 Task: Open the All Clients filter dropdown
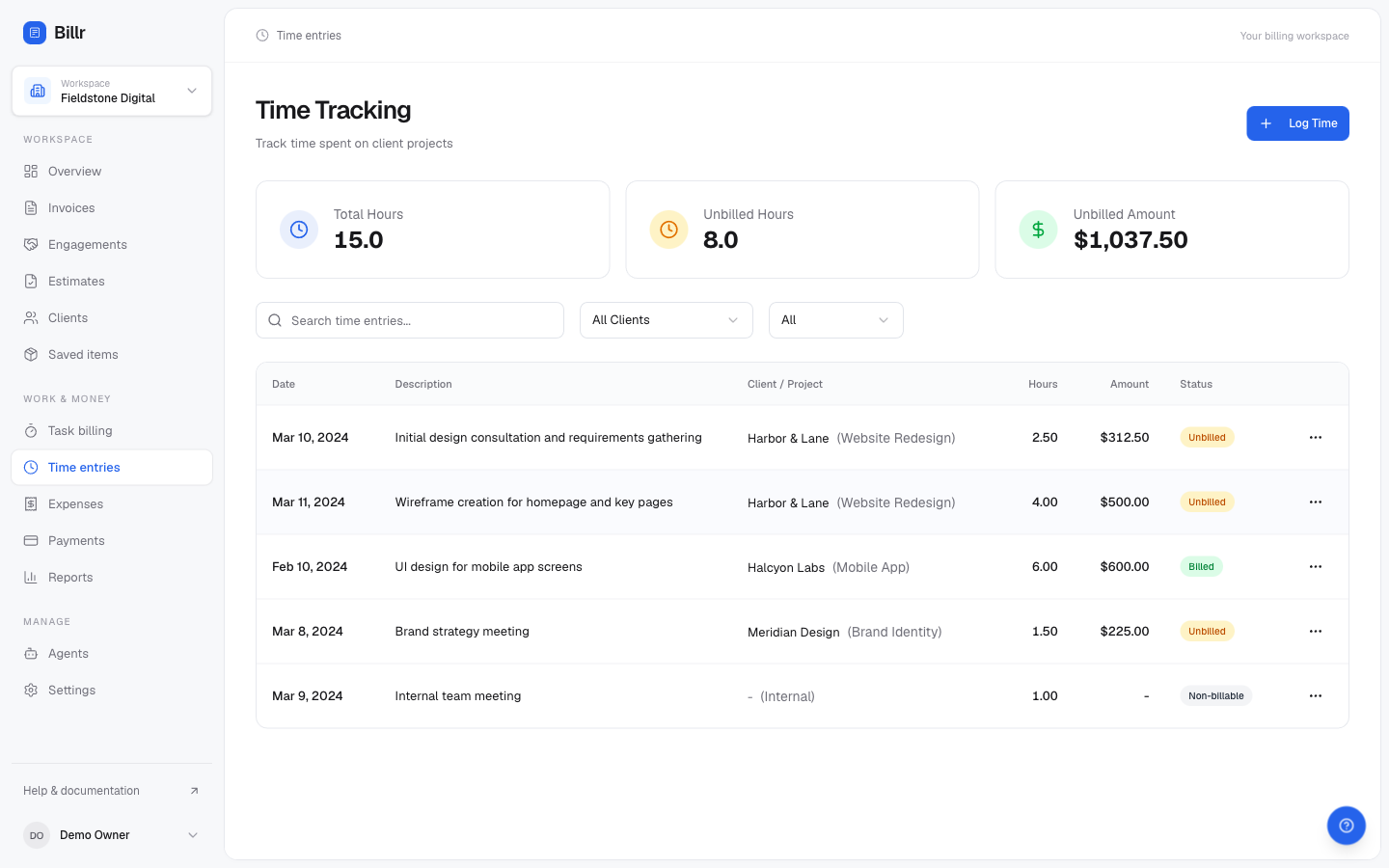click(x=667, y=320)
